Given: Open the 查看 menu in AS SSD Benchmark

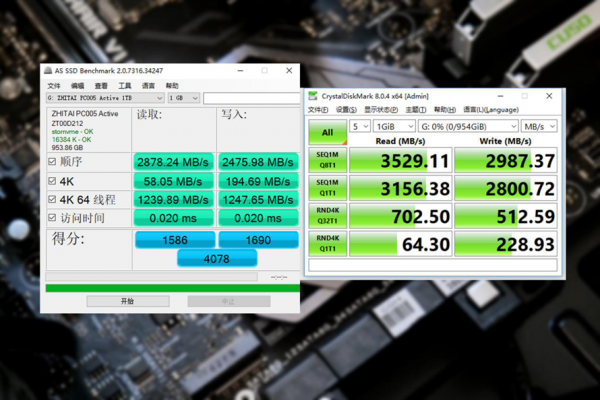Looking at the screenshot, I should [x=101, y=86].
